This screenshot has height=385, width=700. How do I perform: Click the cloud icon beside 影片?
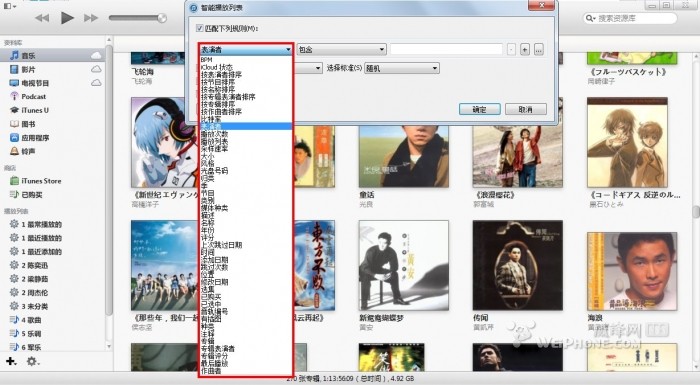pyautogui.click(x=96, y=69)
